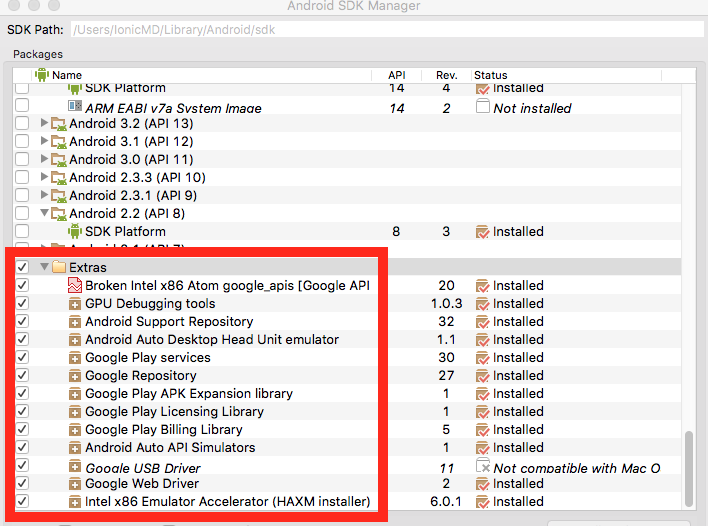This screenshot has width=708, height=526.
Task: Collapse the Android 2.2 (API 8) node
Action: (44, 214)
